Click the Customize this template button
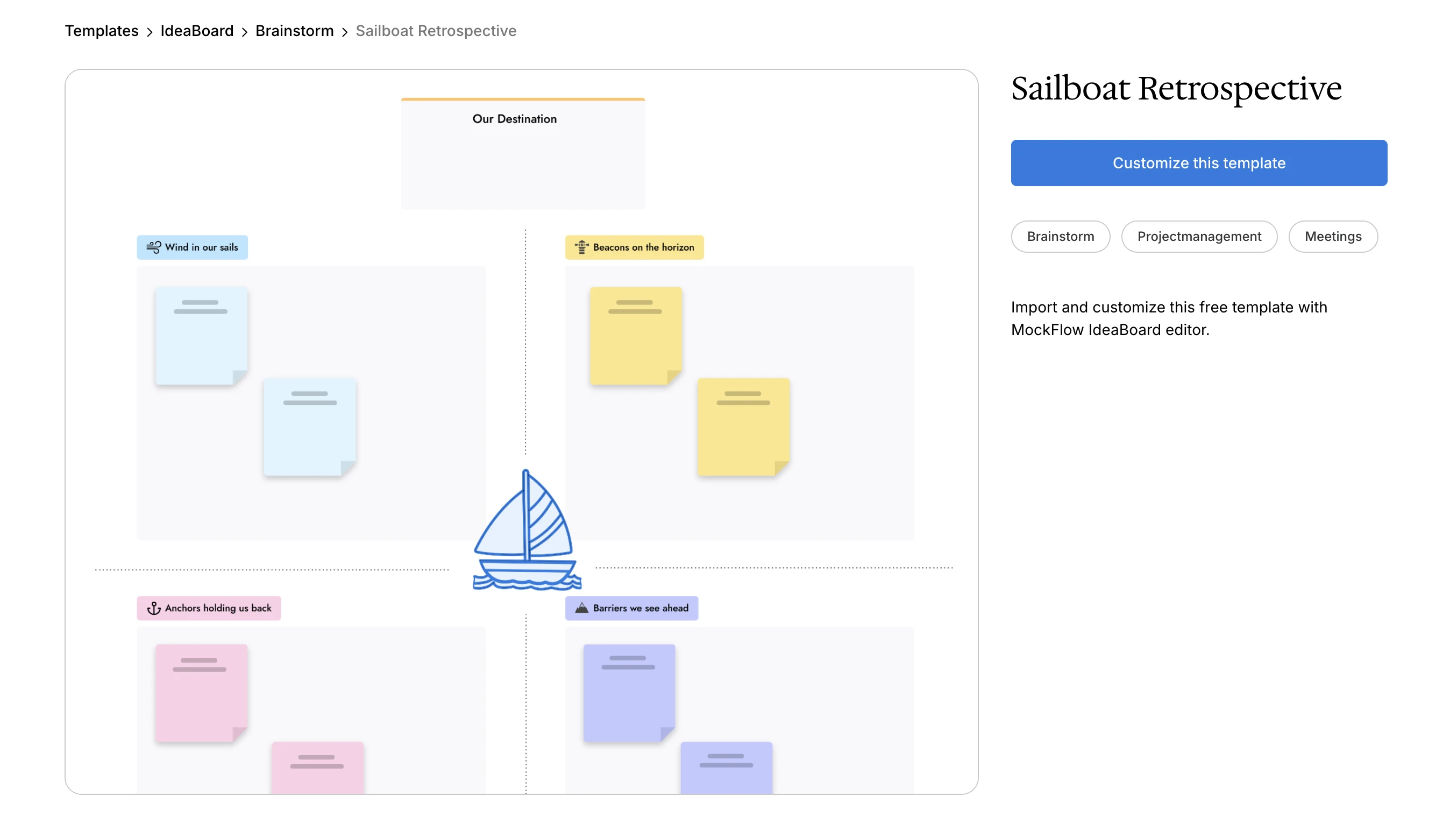This screenshot has height=840, width=1450. (x=1199, y=163)
